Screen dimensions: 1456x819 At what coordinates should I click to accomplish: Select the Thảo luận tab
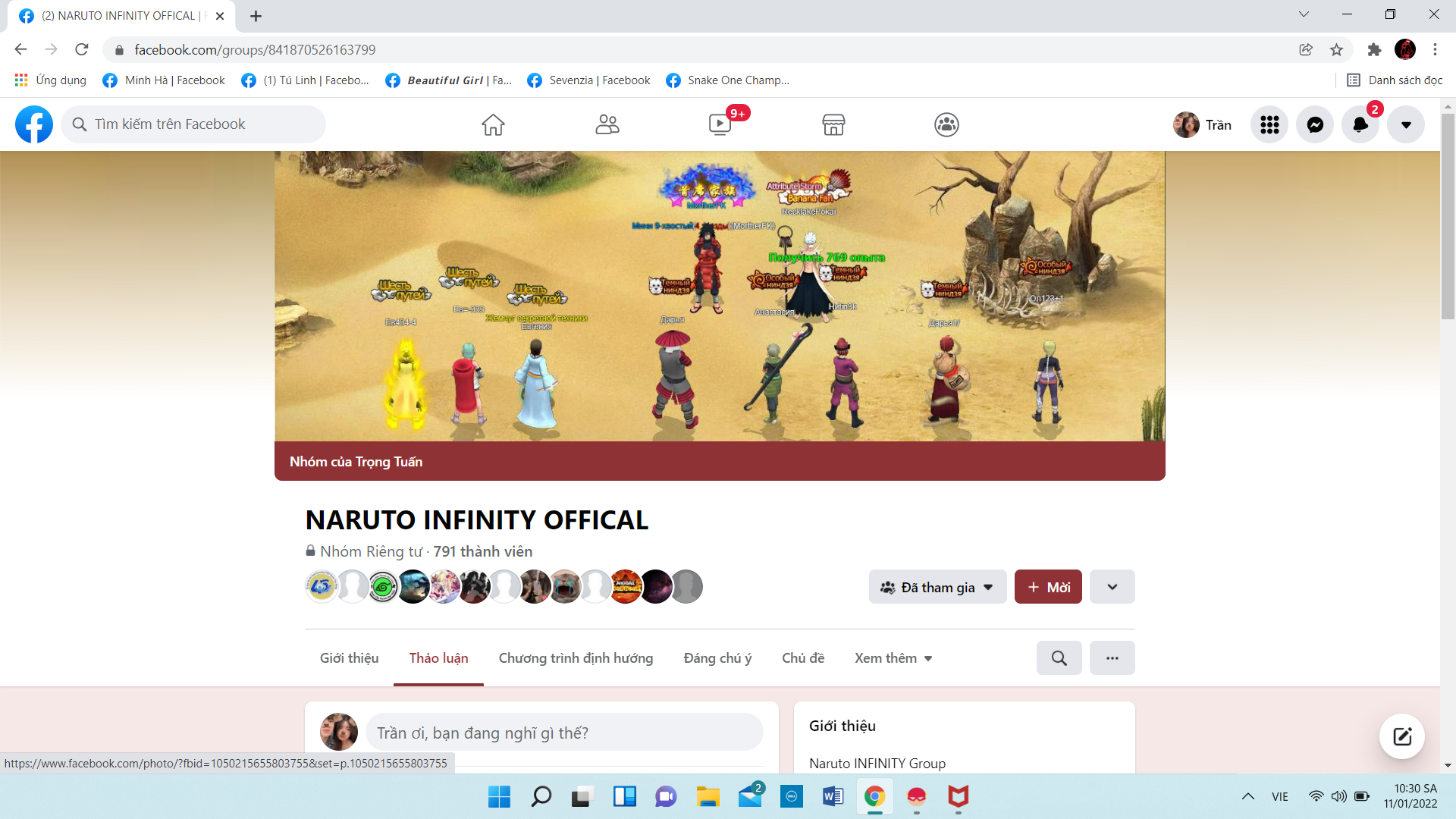[438, 658]
